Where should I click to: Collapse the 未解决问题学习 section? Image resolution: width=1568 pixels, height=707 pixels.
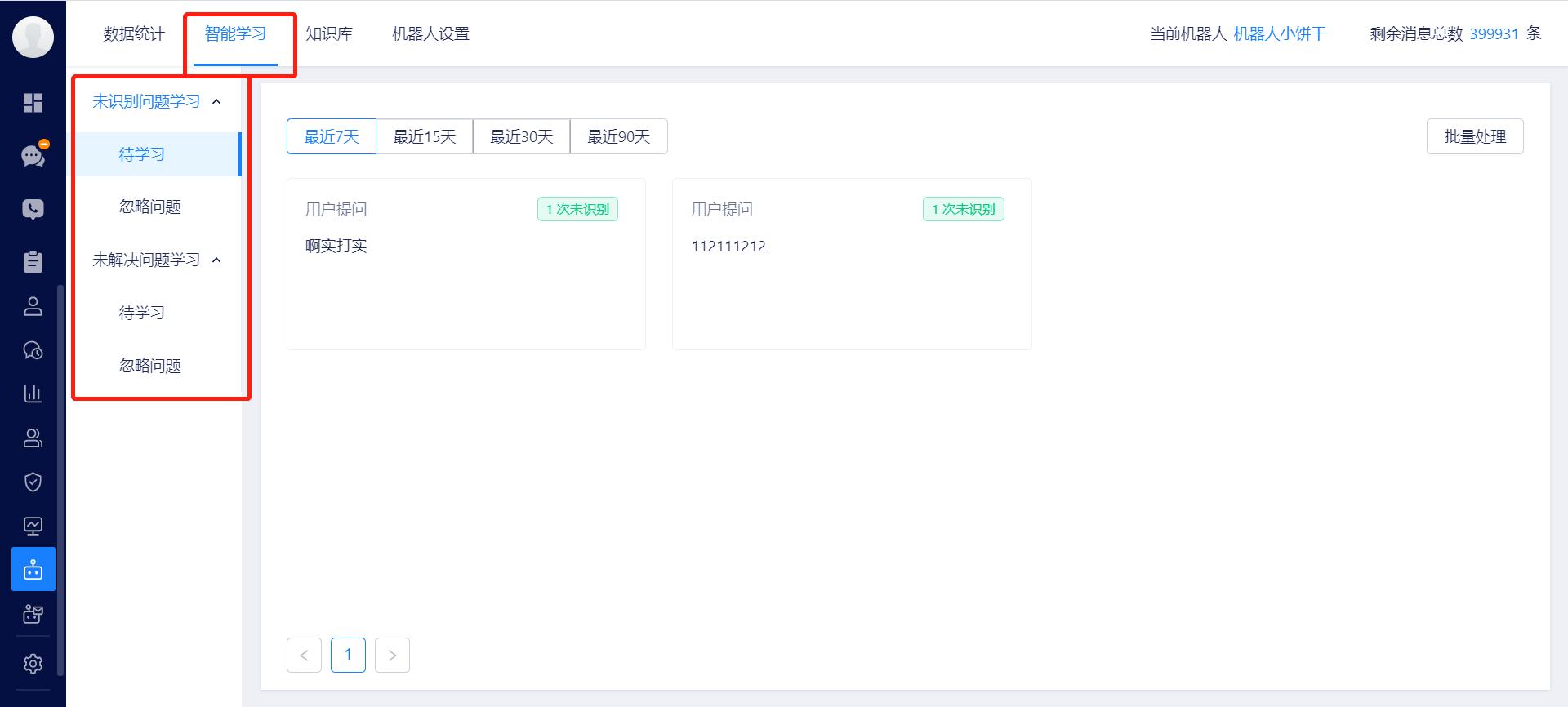(x=216, y=260)
